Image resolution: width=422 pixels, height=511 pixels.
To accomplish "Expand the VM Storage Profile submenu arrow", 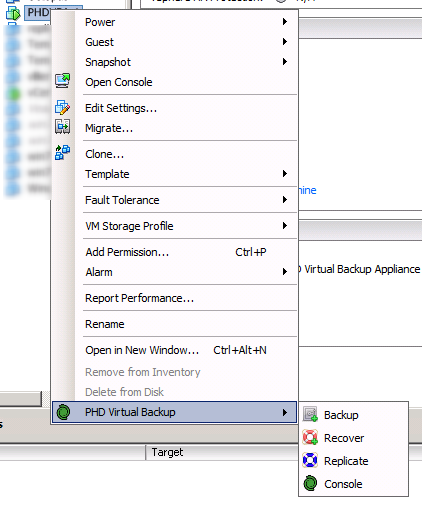I will pos(285,226).
